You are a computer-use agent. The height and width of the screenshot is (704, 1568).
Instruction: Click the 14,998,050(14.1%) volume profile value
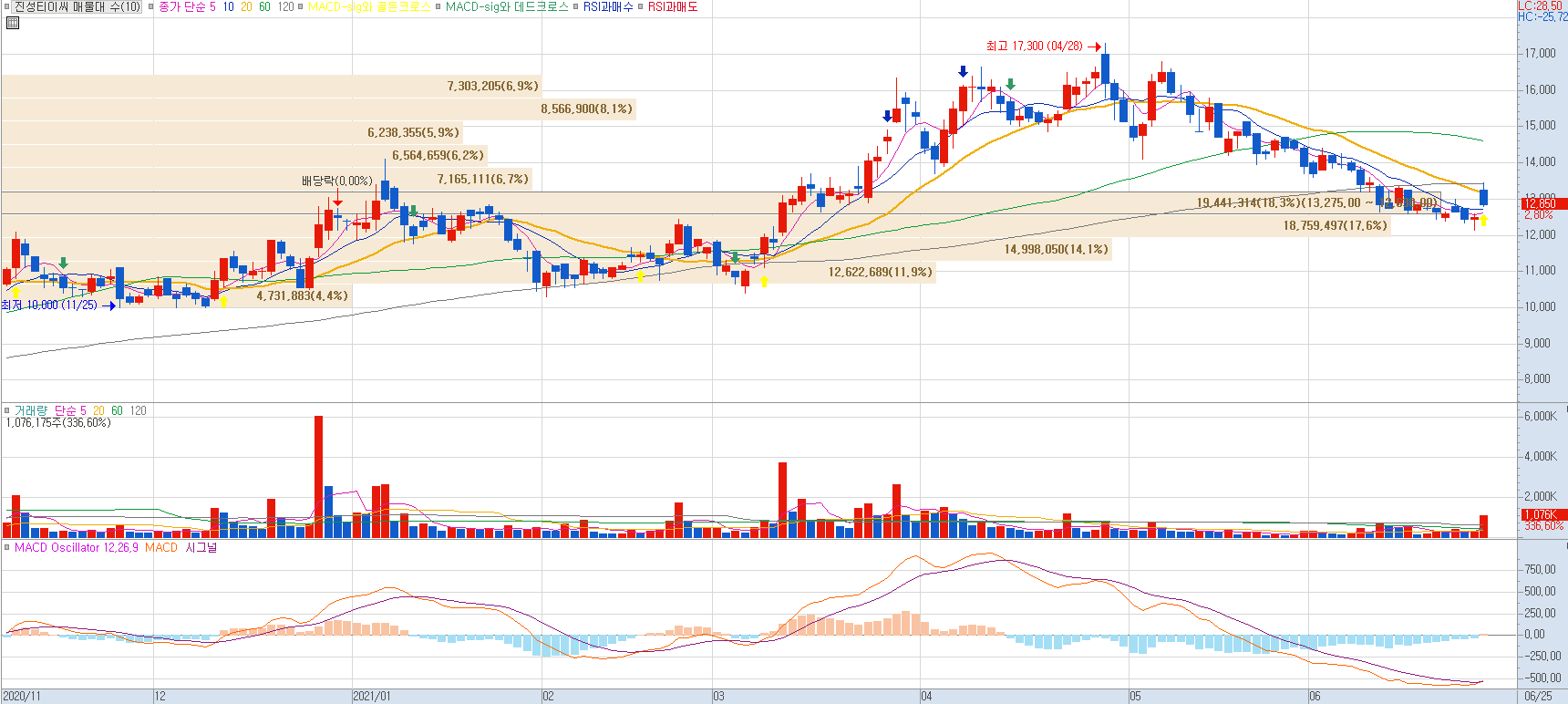tap(1056, 249)
